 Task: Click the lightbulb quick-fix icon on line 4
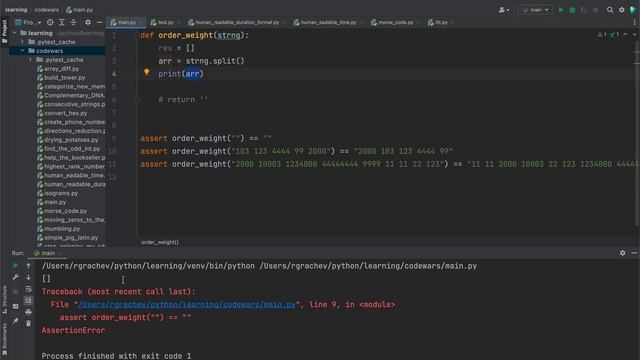click(x=147, y=72)
